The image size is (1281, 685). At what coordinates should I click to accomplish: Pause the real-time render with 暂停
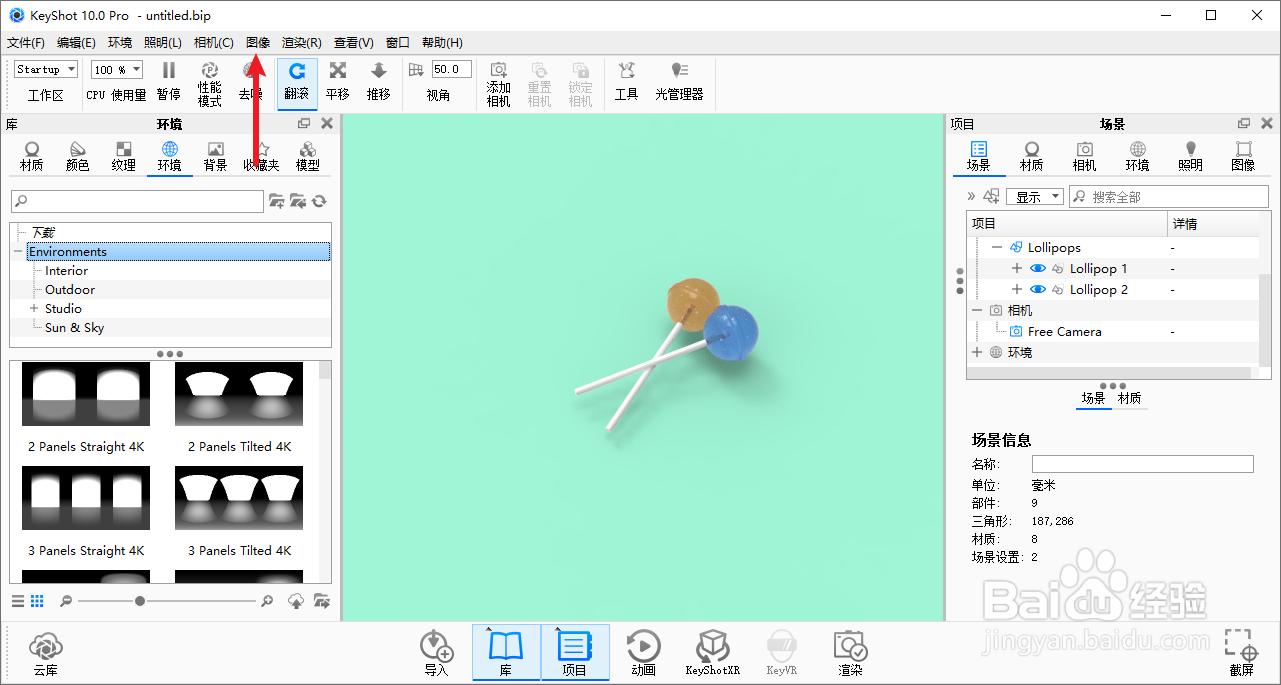pos(169,82)
